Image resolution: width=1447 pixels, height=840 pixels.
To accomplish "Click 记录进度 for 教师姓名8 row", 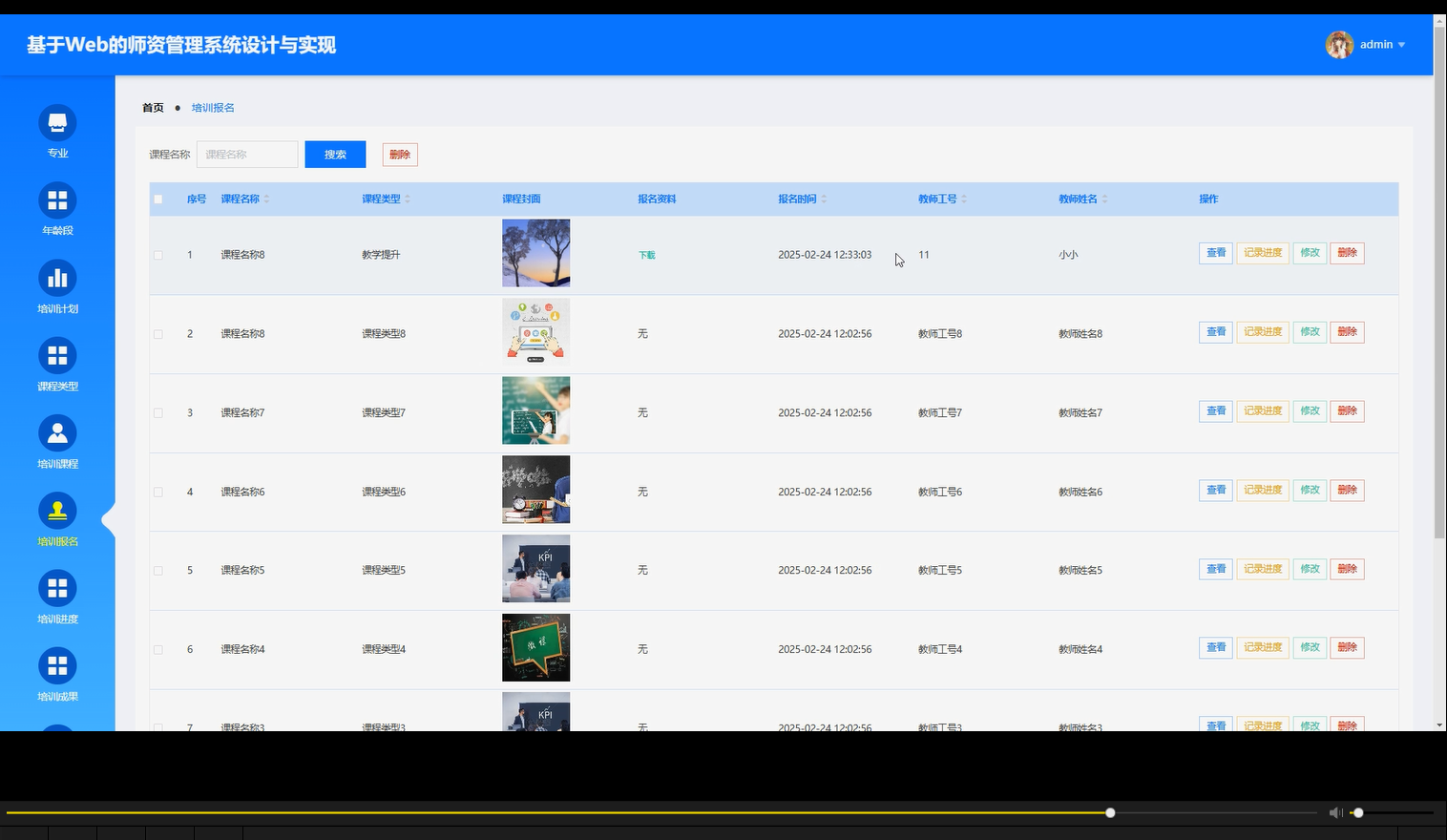I will point(1263,332).
